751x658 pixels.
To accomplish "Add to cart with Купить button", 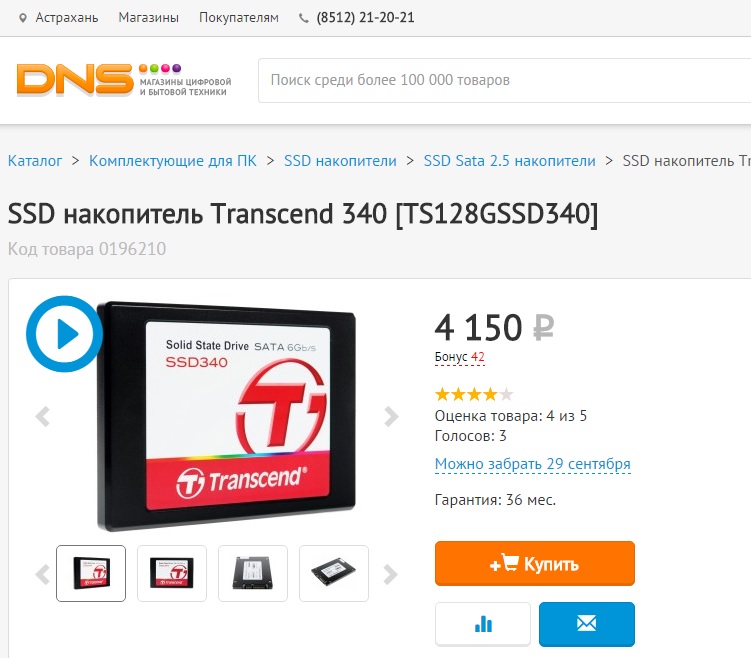I will pyautogui.click(x=535, y=564).
